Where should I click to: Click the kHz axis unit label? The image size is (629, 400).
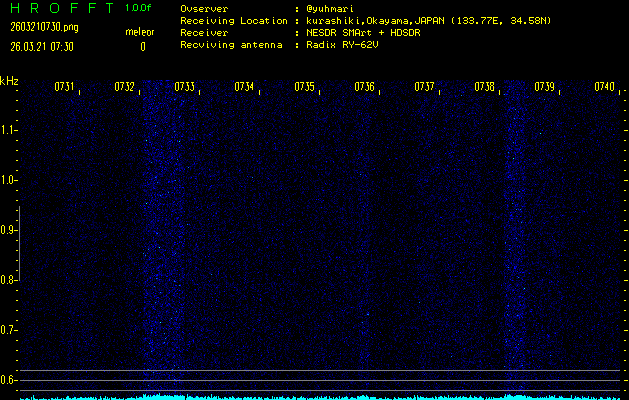tap(9, 81)
